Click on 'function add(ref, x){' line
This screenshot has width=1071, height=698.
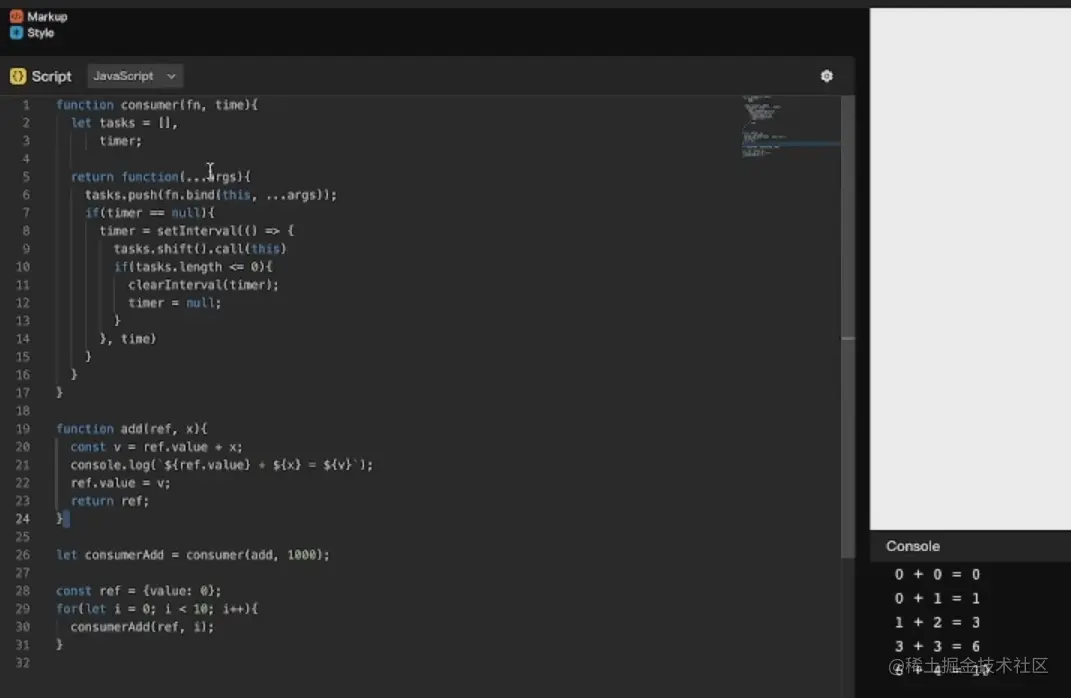132,429
